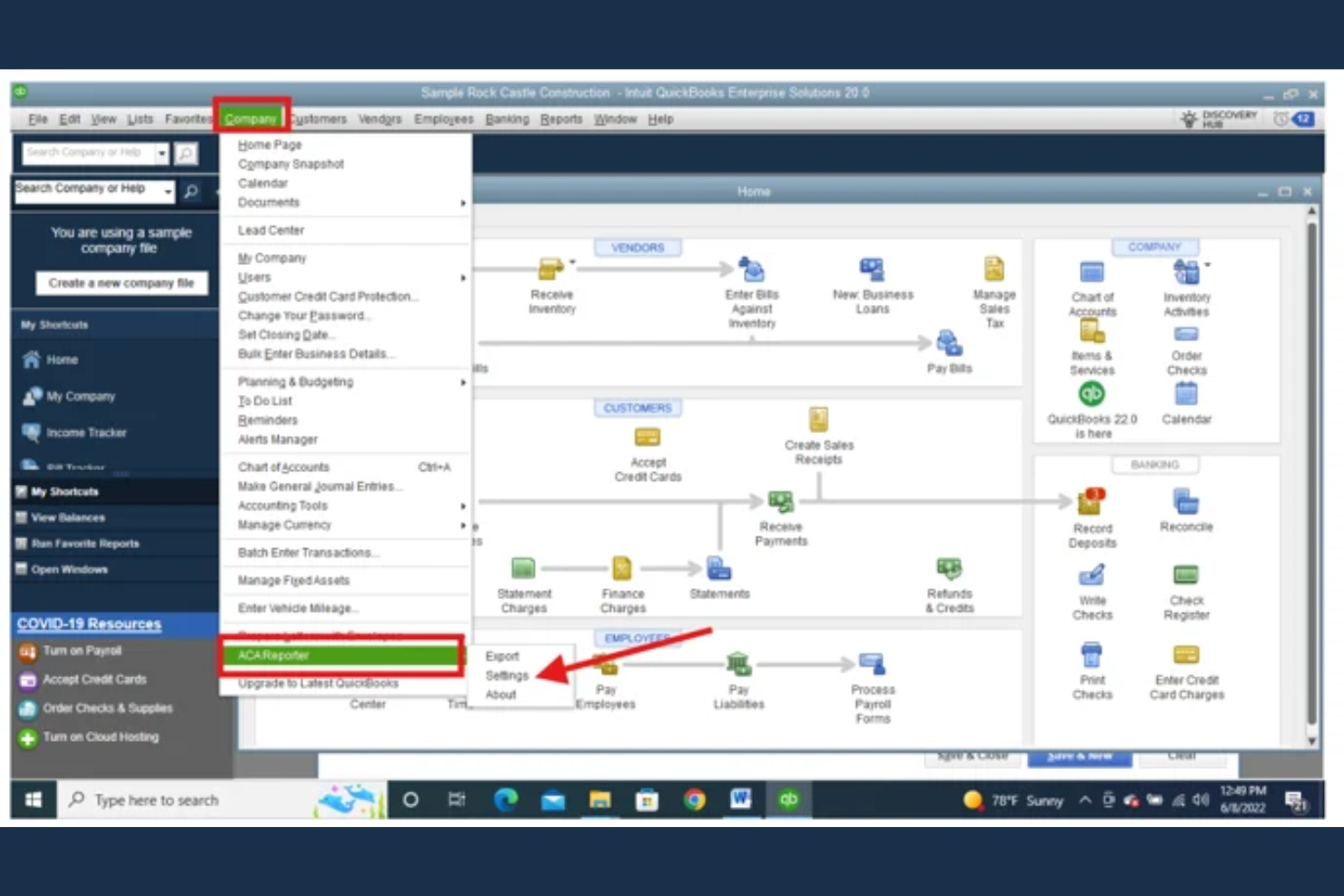Choose Make General Journal Entries menu item
The width and height of the screenshot is (1344, 896).
pos(318,487)
